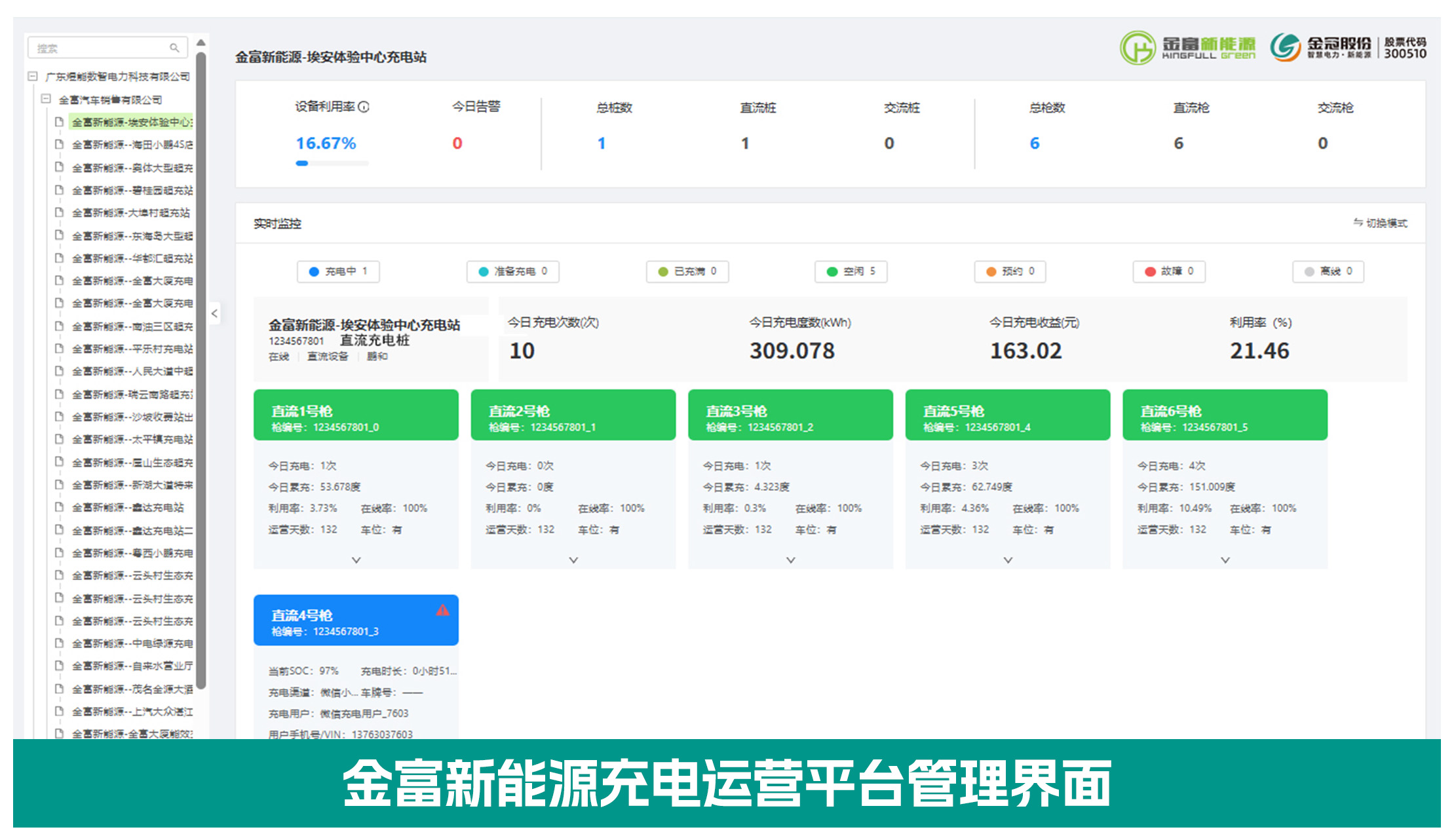Click the blue 总枪数 value 6

pyautogui.click(x=1035, y=143)
